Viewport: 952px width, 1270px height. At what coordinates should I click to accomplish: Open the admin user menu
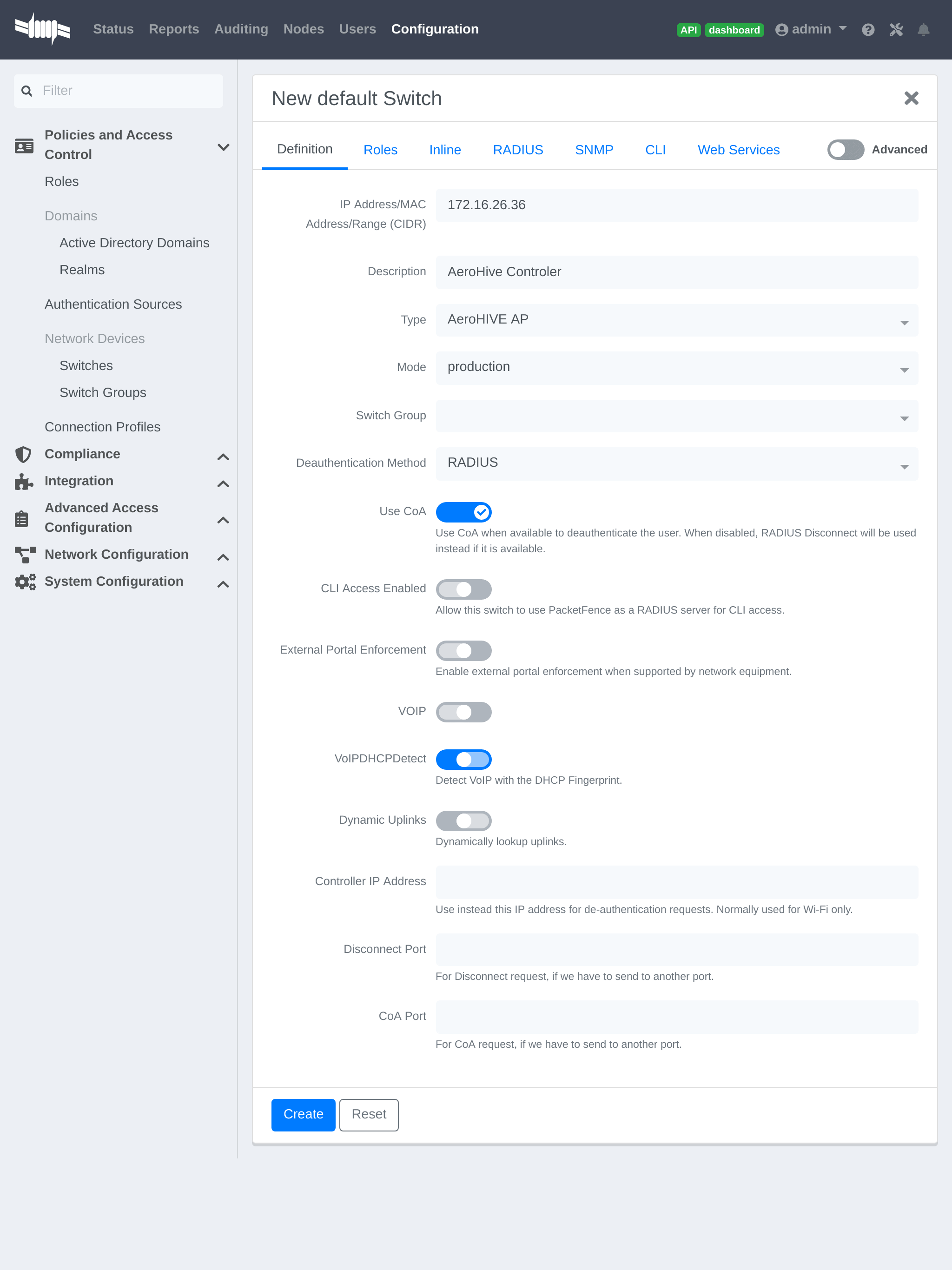(x=811, y=29)
